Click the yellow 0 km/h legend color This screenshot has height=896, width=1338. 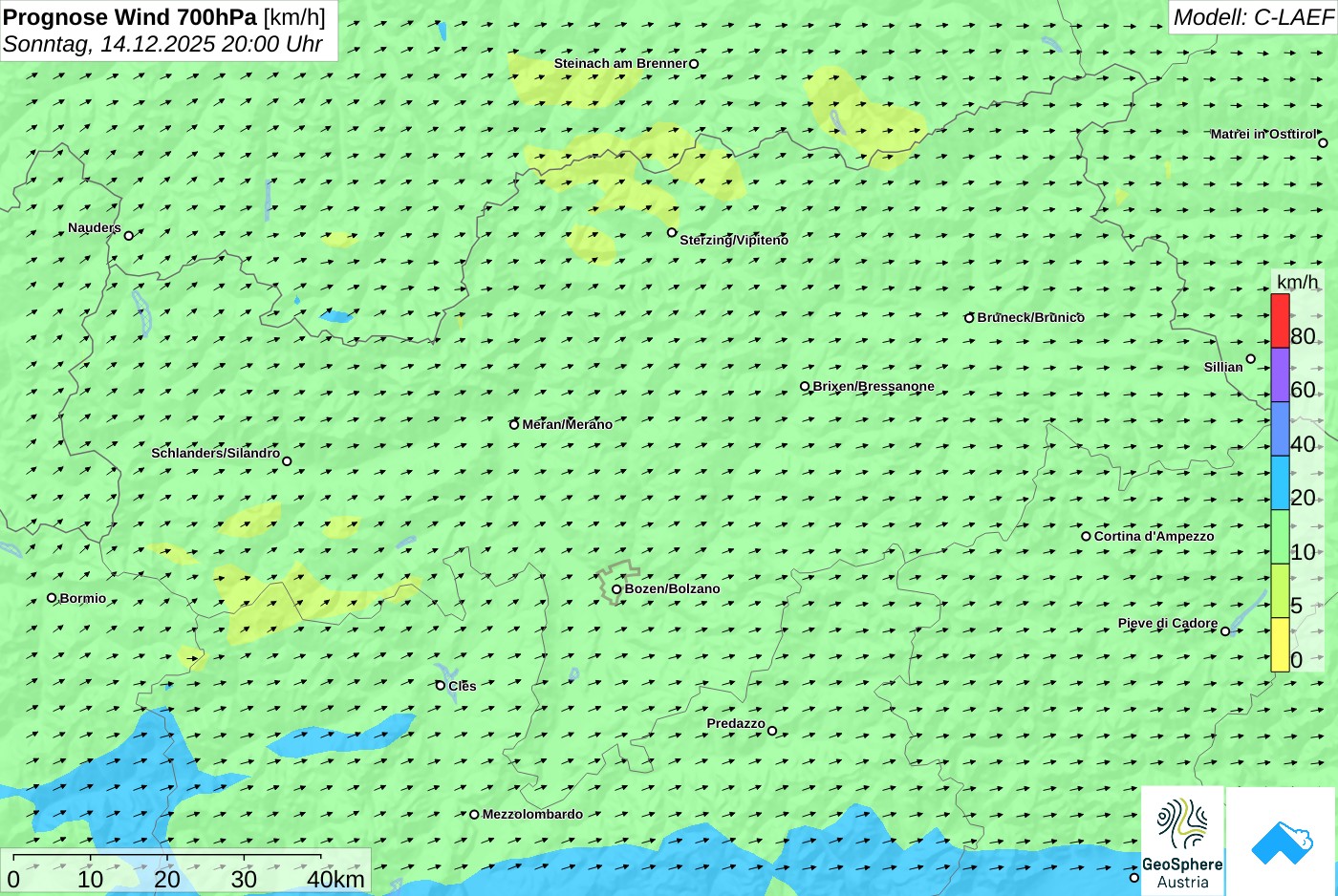point(1280,645)
